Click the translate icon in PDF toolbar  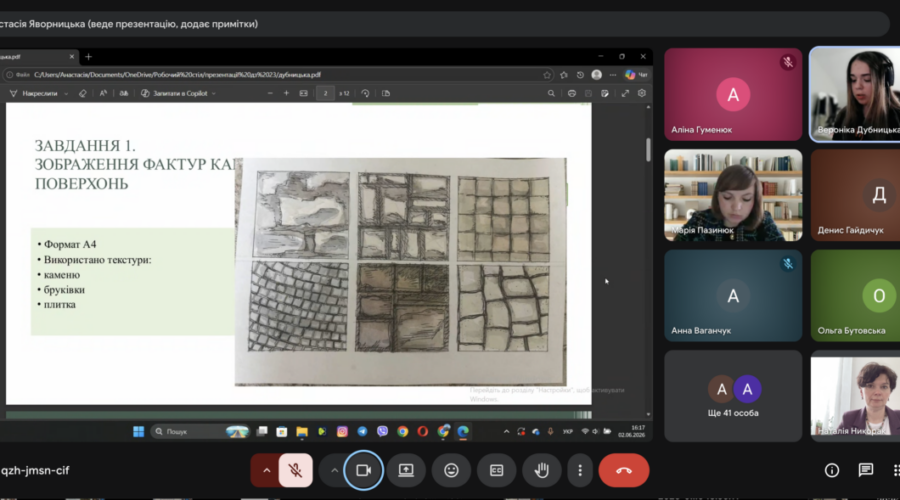[123, 93]
